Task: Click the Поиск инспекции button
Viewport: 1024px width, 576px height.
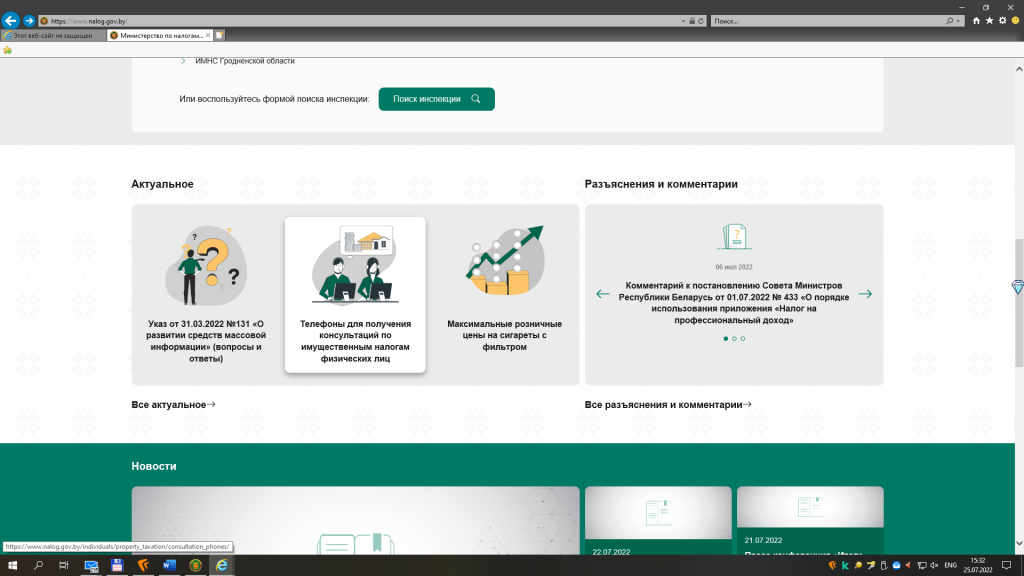Action: (x=436, y=99)
